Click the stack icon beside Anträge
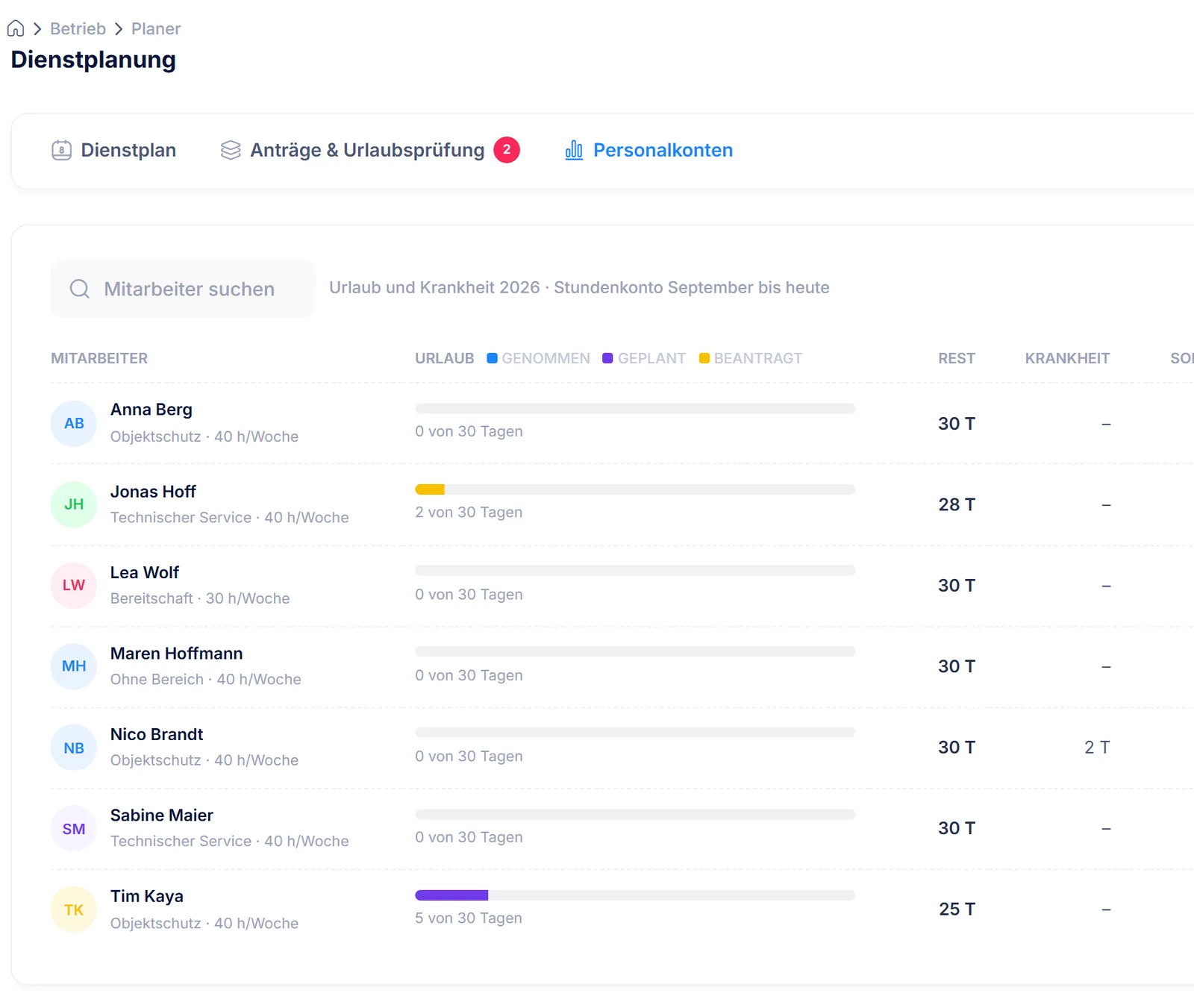 point(231,150)
